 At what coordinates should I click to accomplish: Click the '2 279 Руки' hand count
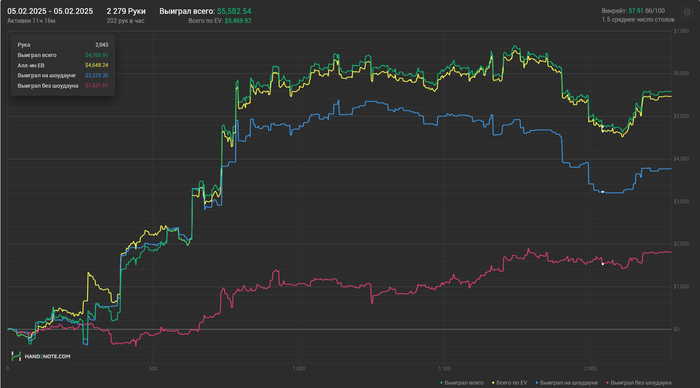pos(126,11)
